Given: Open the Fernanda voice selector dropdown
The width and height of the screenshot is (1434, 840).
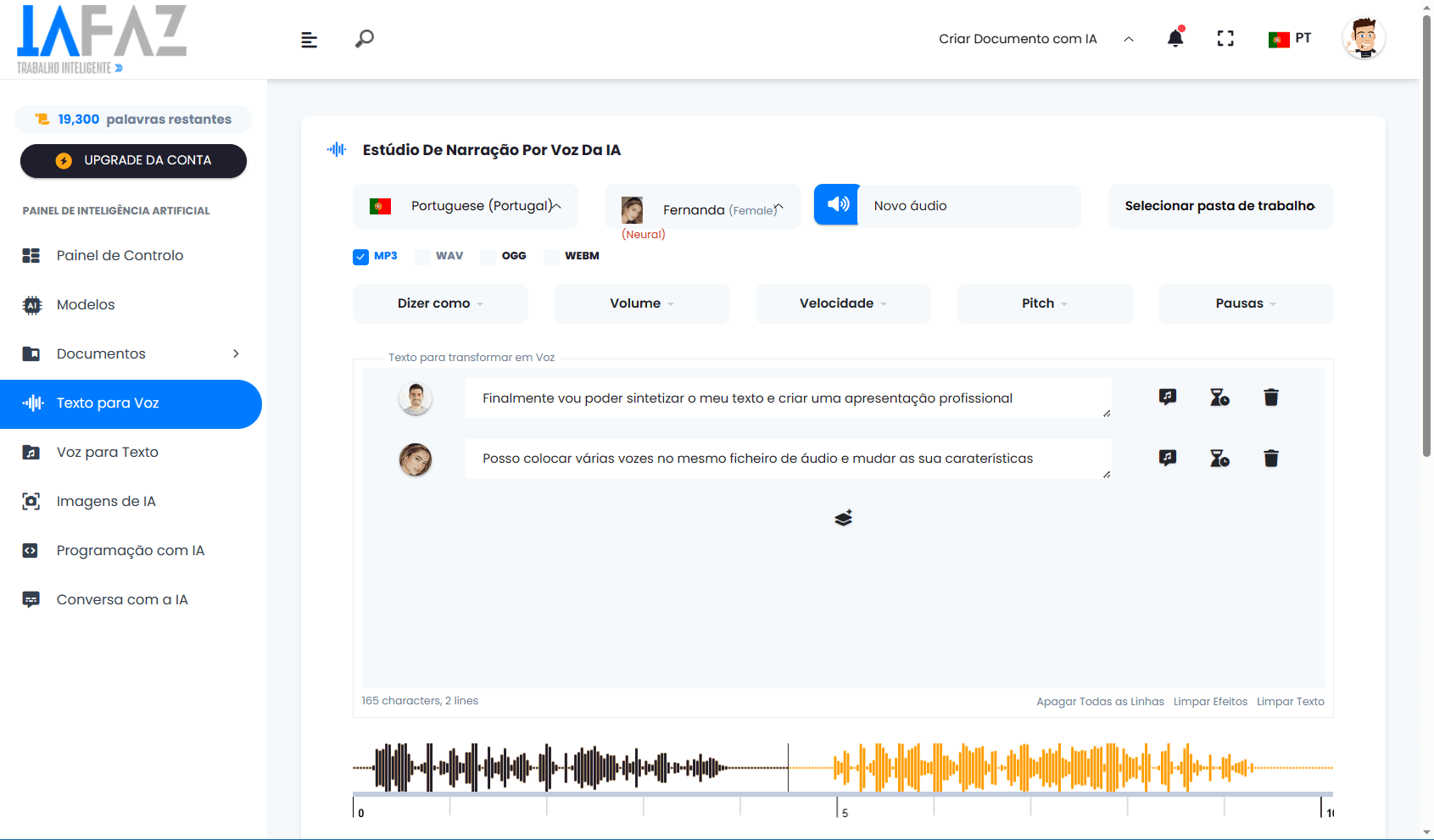Looking at the screenshot, I should 703,209.
